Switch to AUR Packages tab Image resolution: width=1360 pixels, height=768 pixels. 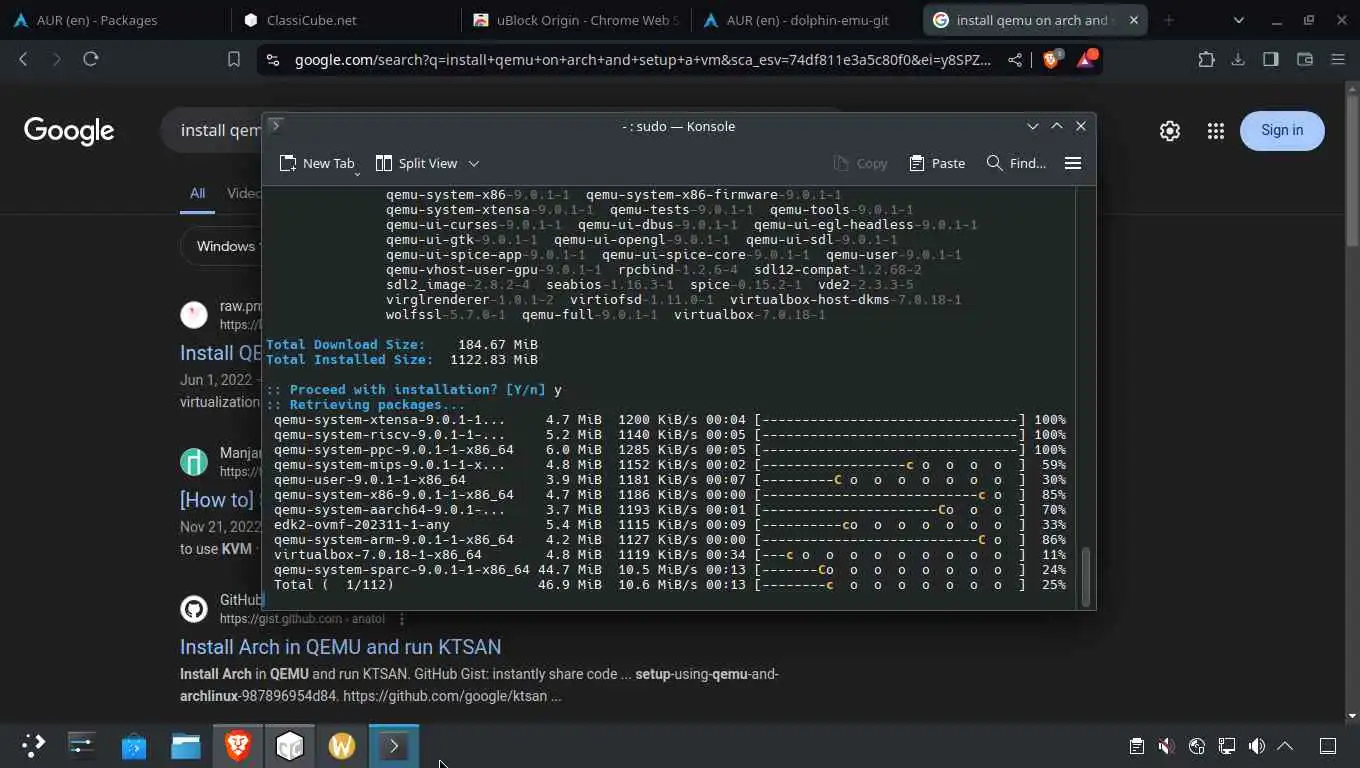[x=114, y=20]
